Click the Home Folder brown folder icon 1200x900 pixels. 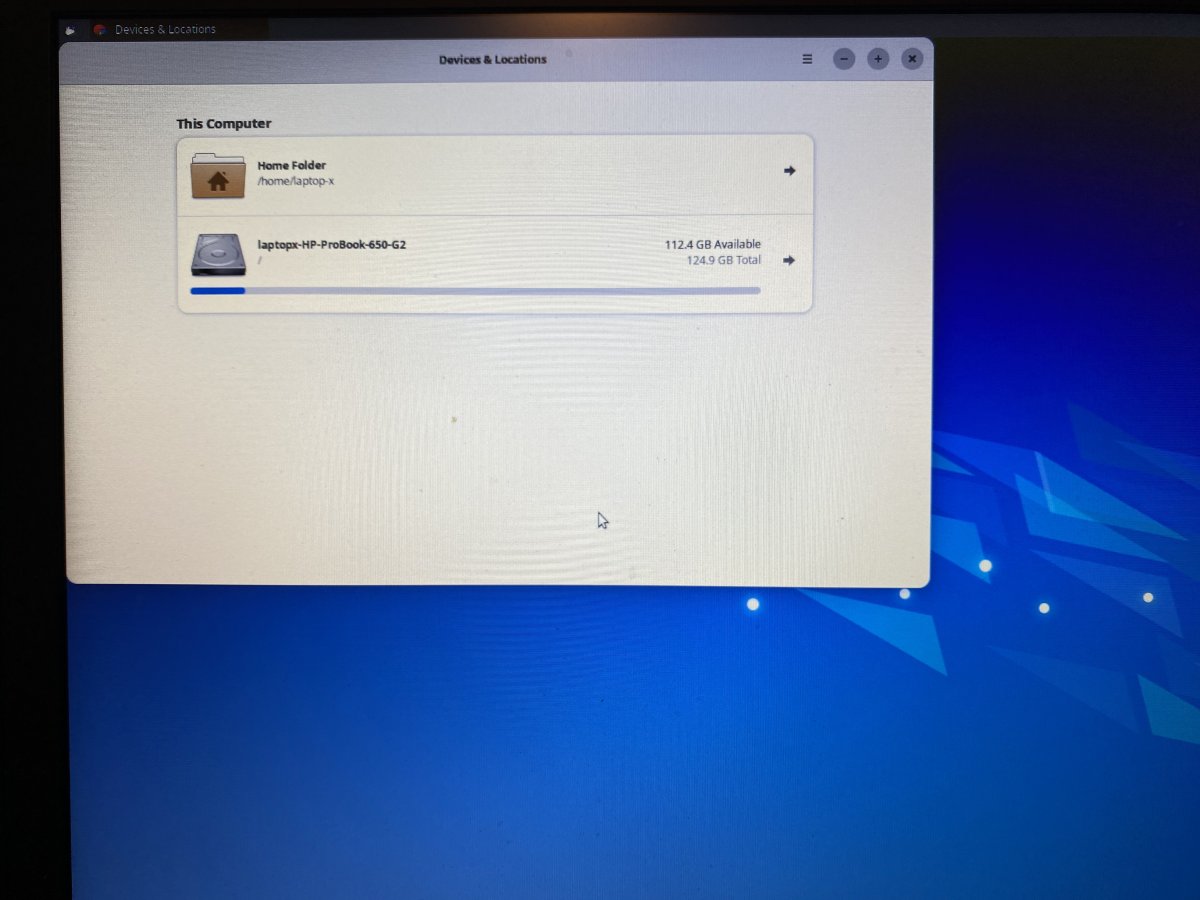coord(218,175)
